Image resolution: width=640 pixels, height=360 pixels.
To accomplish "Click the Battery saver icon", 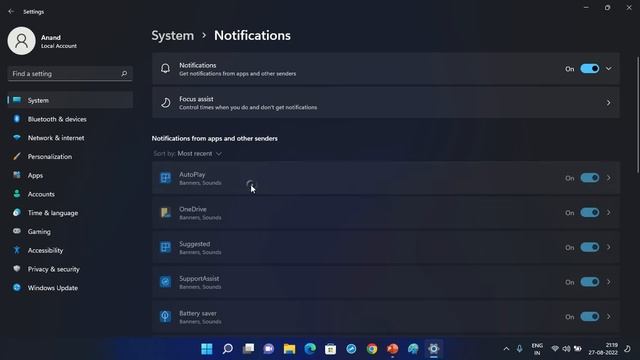I will coord(165,317).
